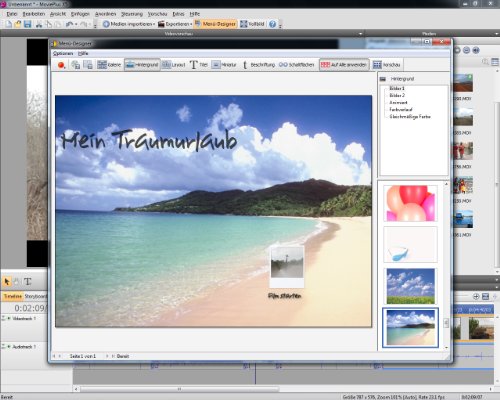Click the red record button in Menü-Designer
The height and width of the screenshot is (400, 500).
[x=61, y=65]
